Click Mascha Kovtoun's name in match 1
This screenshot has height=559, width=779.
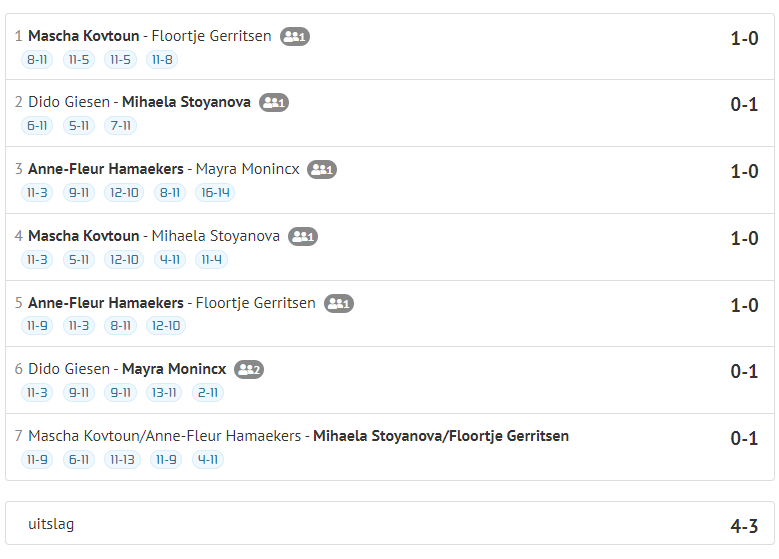[x=83, y=36]
